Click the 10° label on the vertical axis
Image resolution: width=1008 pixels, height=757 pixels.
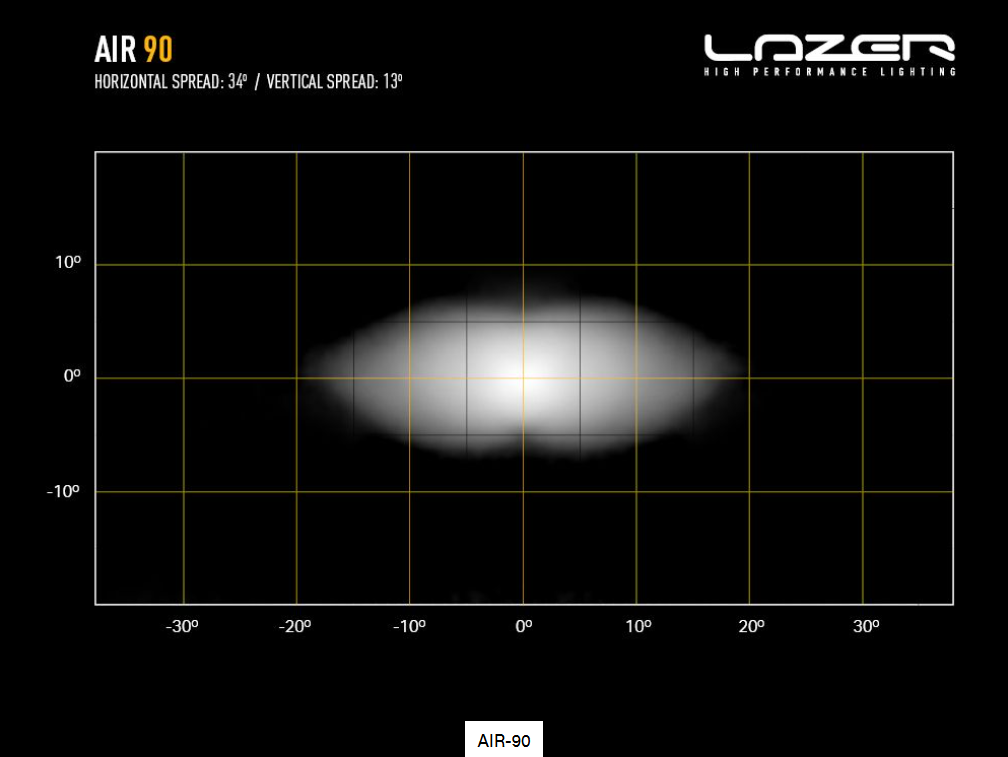(x=68, y=262)
